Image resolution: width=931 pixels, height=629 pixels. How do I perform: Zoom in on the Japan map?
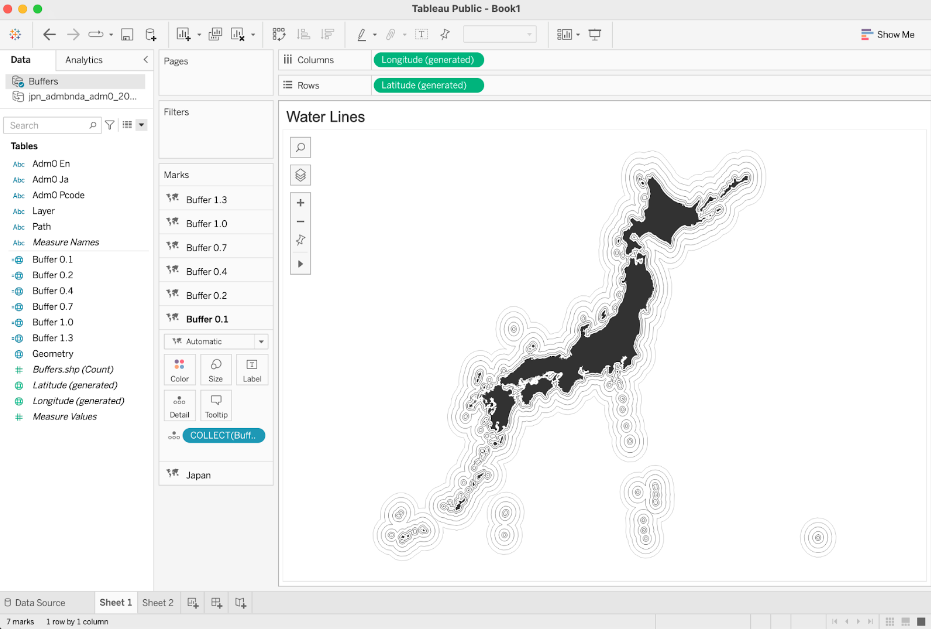tap(300, 203)
